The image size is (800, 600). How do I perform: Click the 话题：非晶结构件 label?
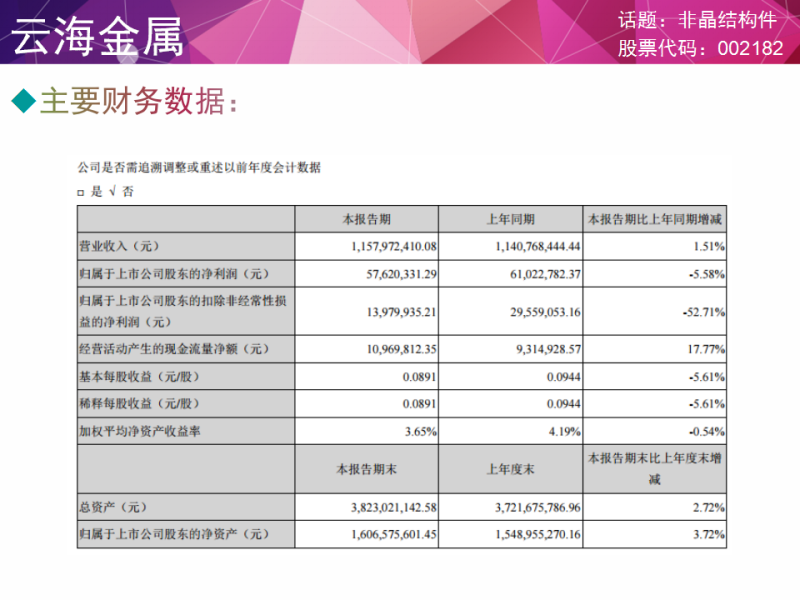point(697,20)
